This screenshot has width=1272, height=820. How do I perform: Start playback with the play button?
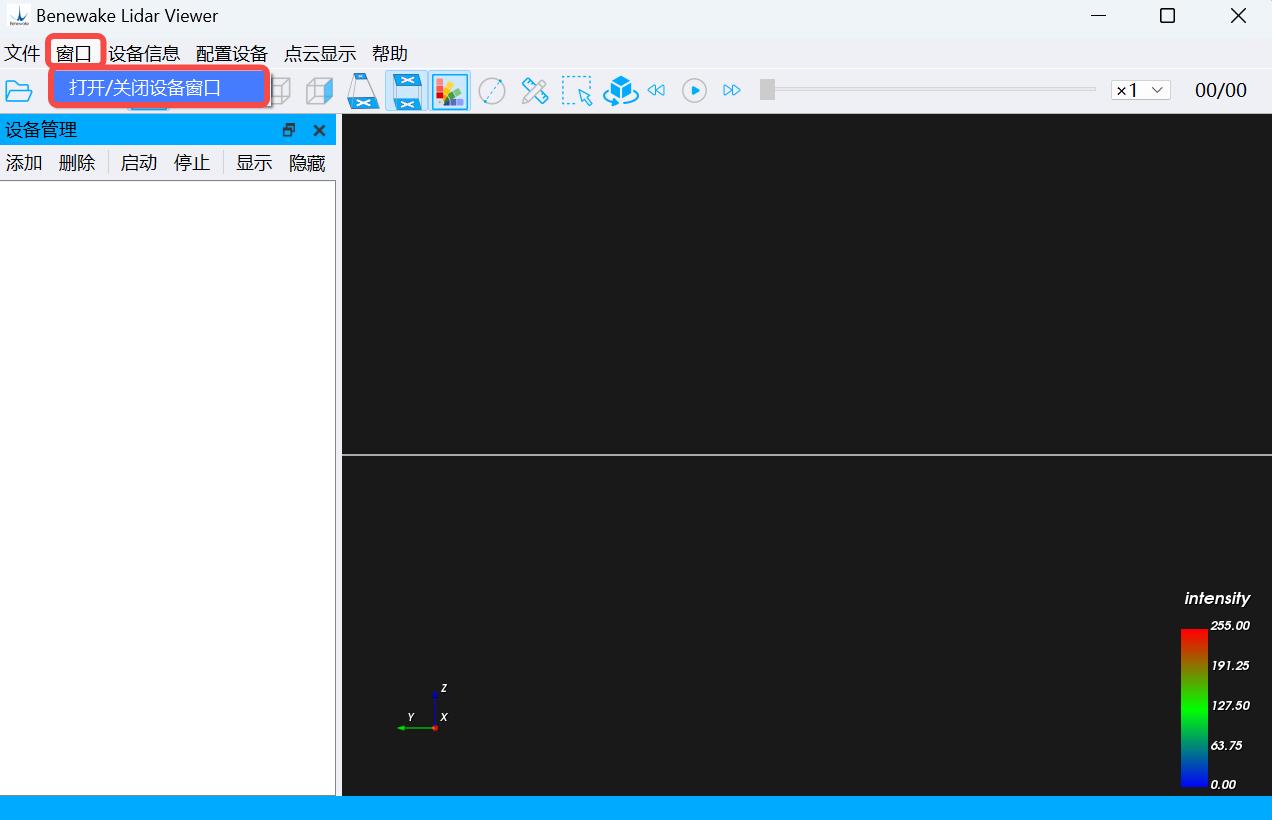tap(694, 90)
